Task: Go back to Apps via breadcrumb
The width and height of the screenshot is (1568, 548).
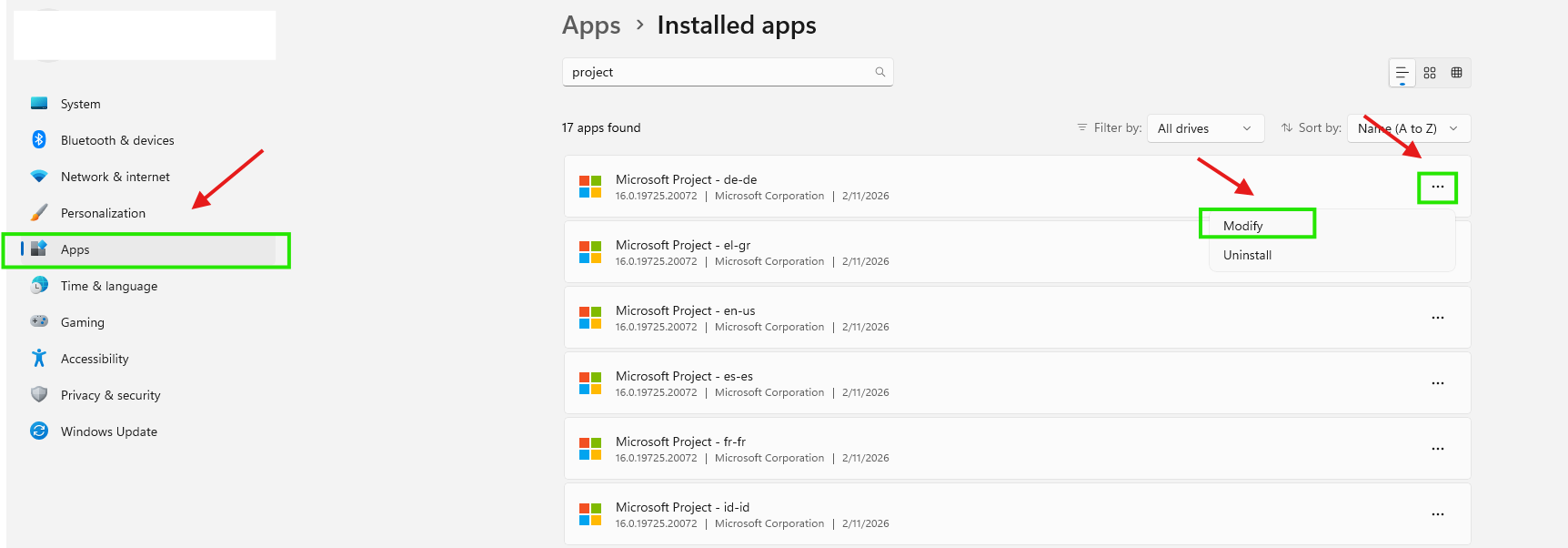Action: [591, 25]
